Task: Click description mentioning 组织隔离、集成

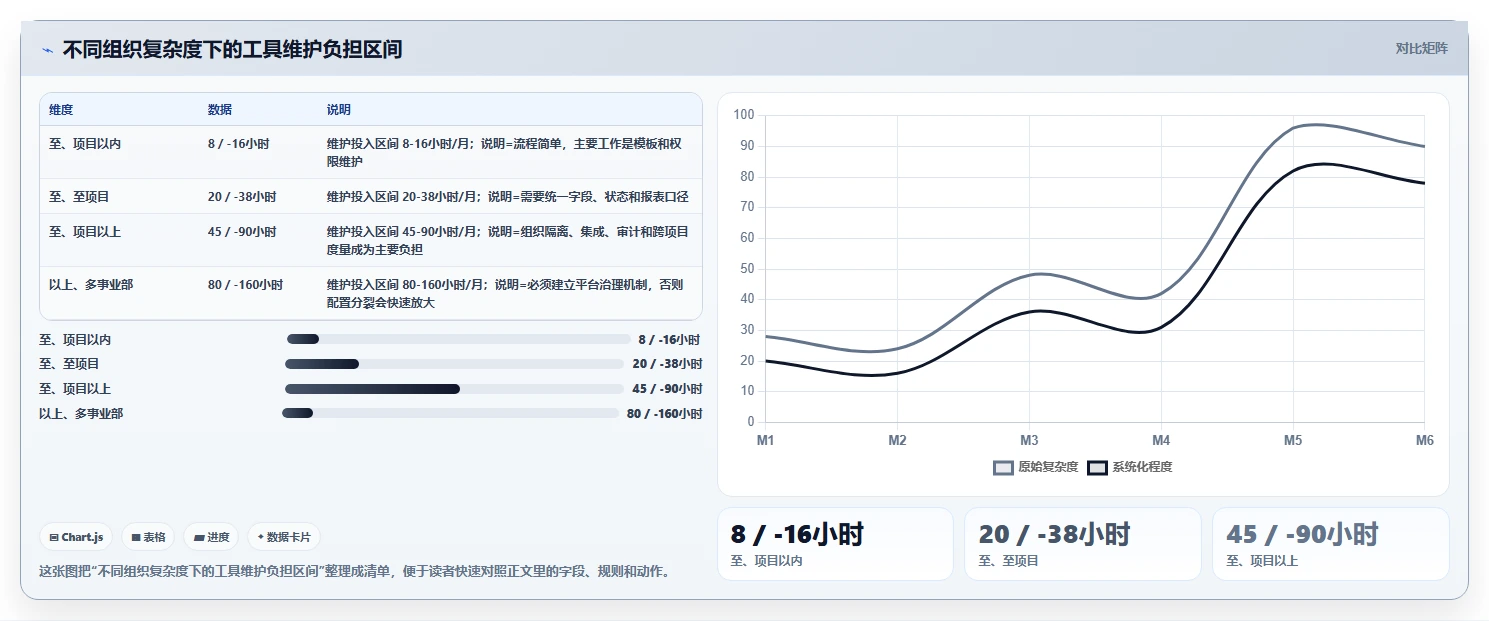Action: (x=509, y=240)
